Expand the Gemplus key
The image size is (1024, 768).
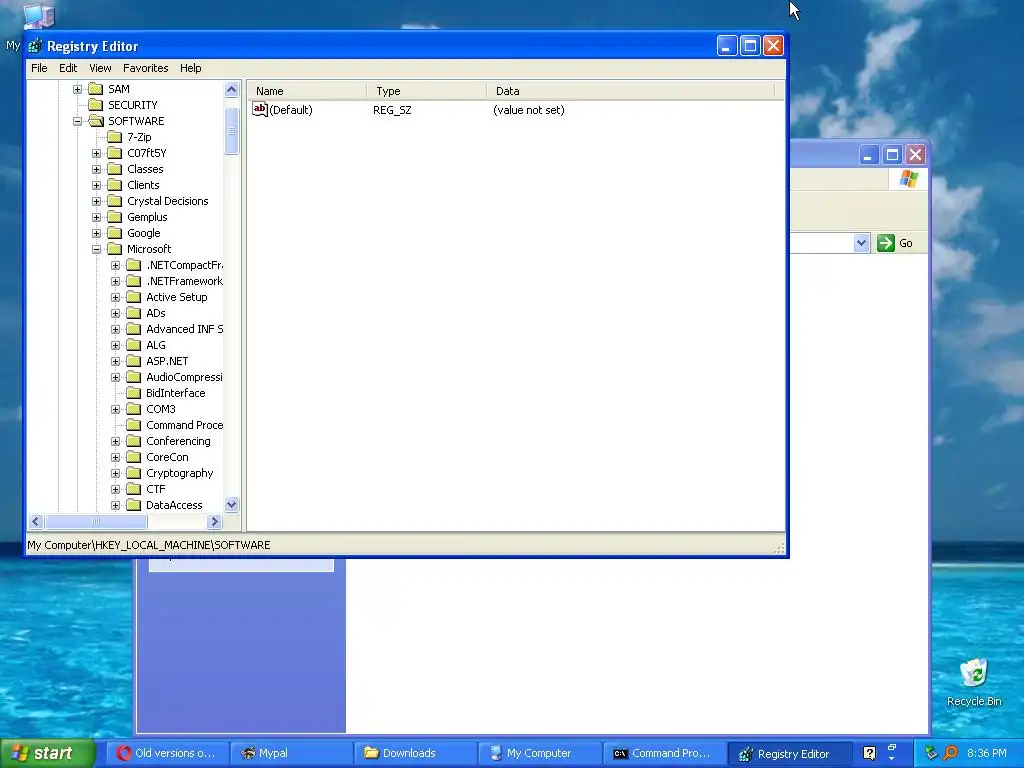click(97, 217)
